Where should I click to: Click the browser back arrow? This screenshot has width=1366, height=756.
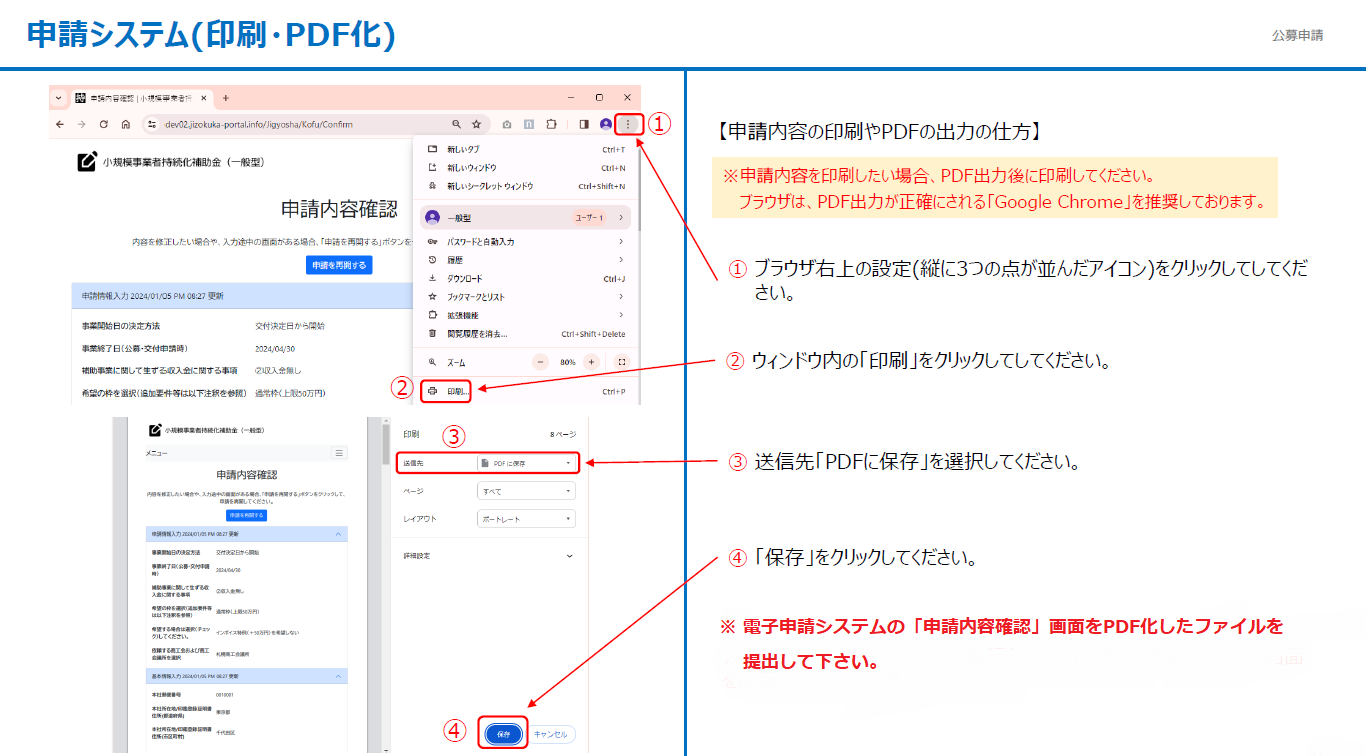tap(60, 125)
